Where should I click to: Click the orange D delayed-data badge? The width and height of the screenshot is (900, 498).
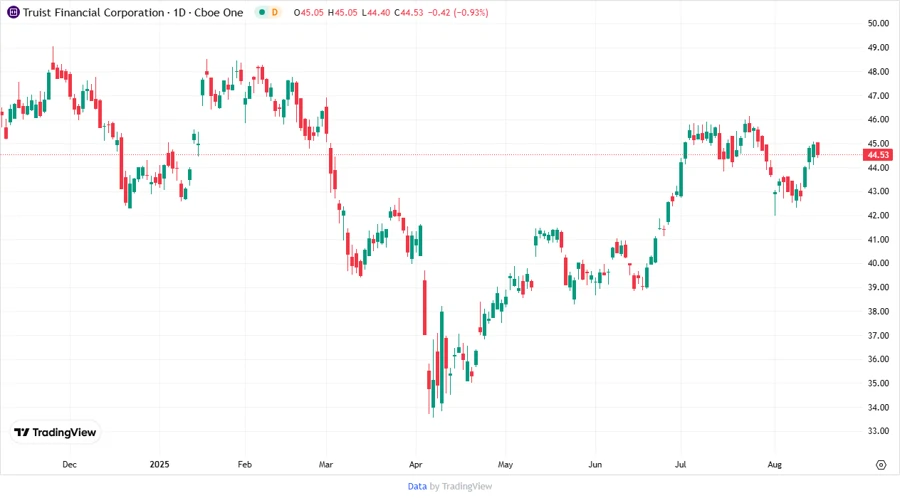click(x=275, y=12)
